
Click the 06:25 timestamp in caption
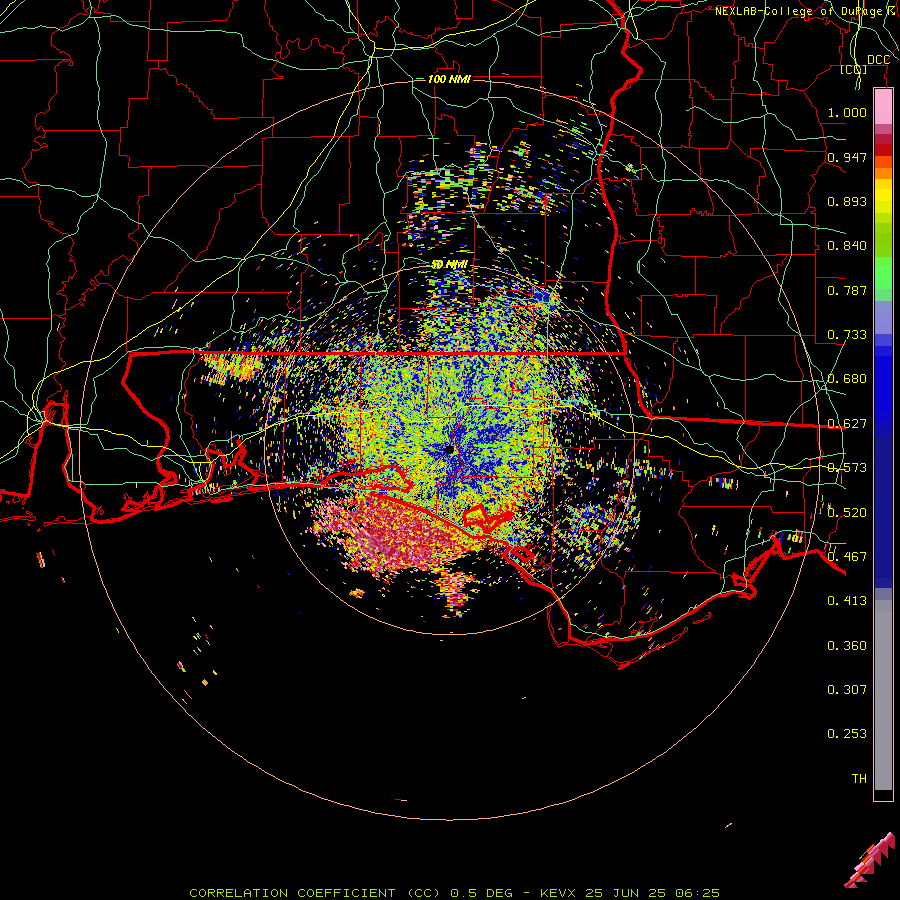coord(695,893)
